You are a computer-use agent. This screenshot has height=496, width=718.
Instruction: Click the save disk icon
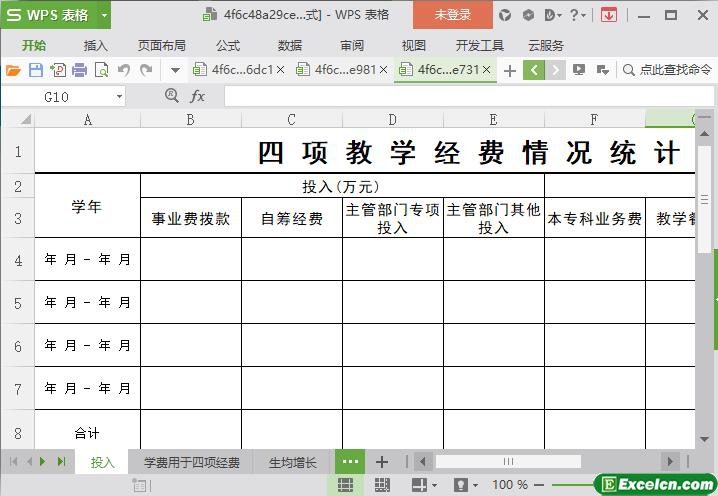click(x=35, y=70)
